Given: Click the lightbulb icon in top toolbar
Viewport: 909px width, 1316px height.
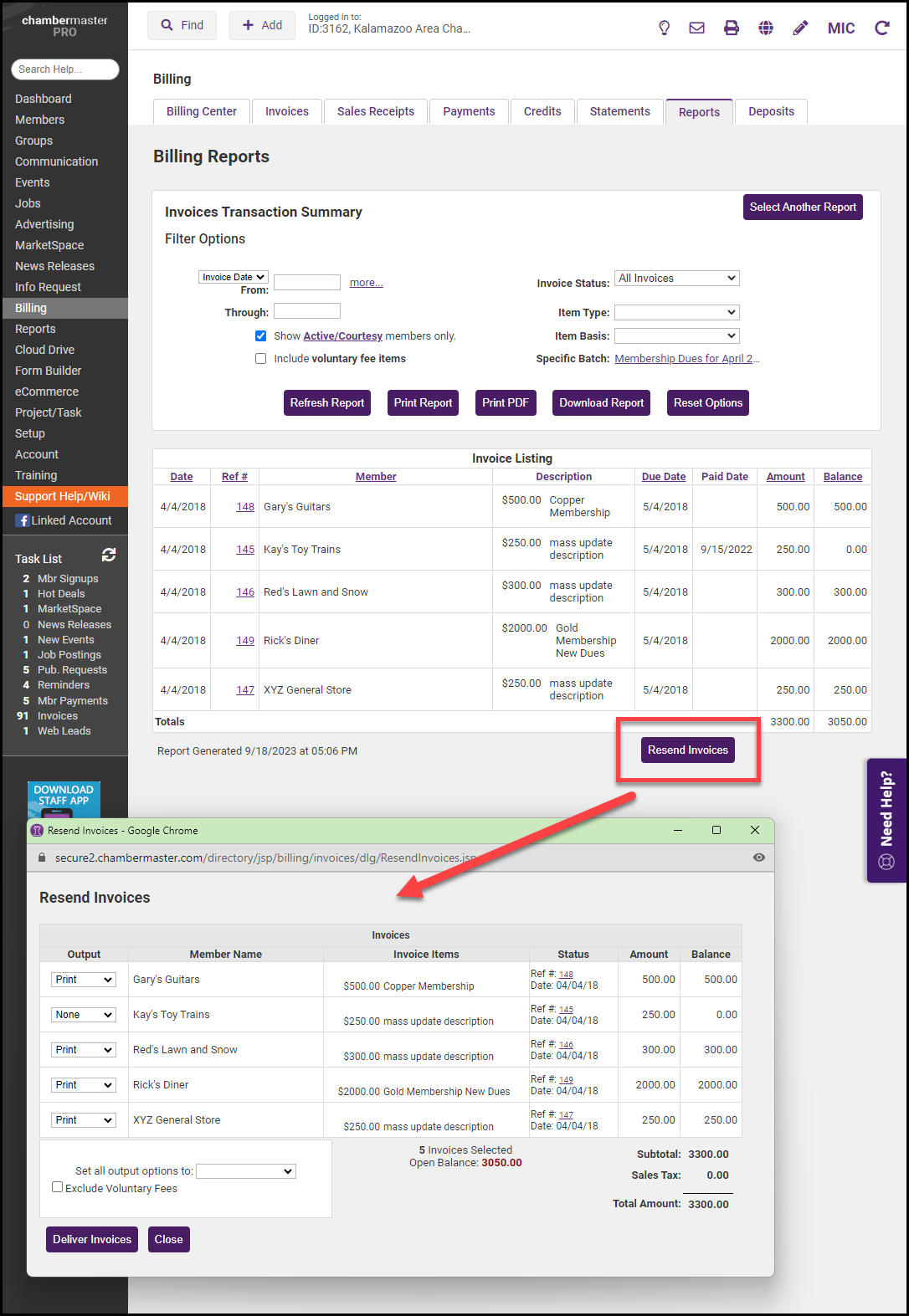Looking at the screenshot, I should [664, 28].
